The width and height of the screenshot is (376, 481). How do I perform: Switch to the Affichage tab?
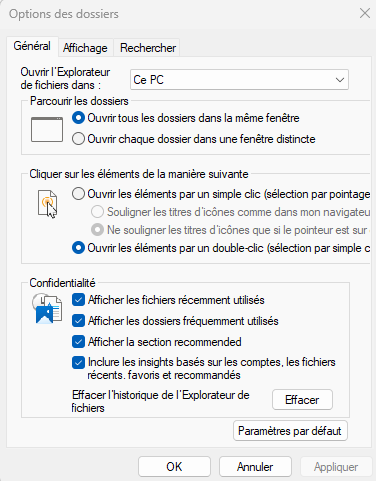[85, 48]
